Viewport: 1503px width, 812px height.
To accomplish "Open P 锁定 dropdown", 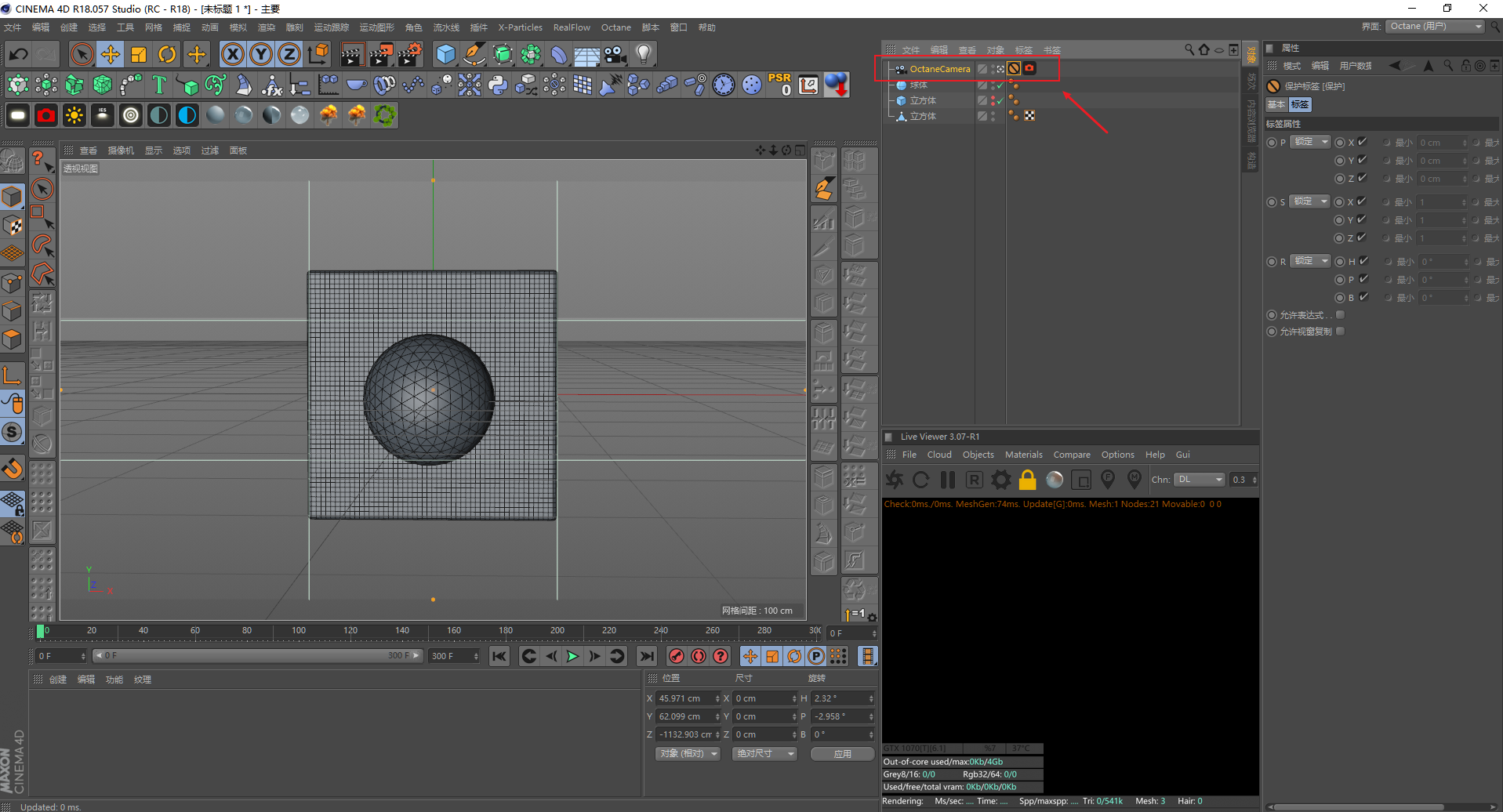I will pyautogui.click(x=1310, y=142).
